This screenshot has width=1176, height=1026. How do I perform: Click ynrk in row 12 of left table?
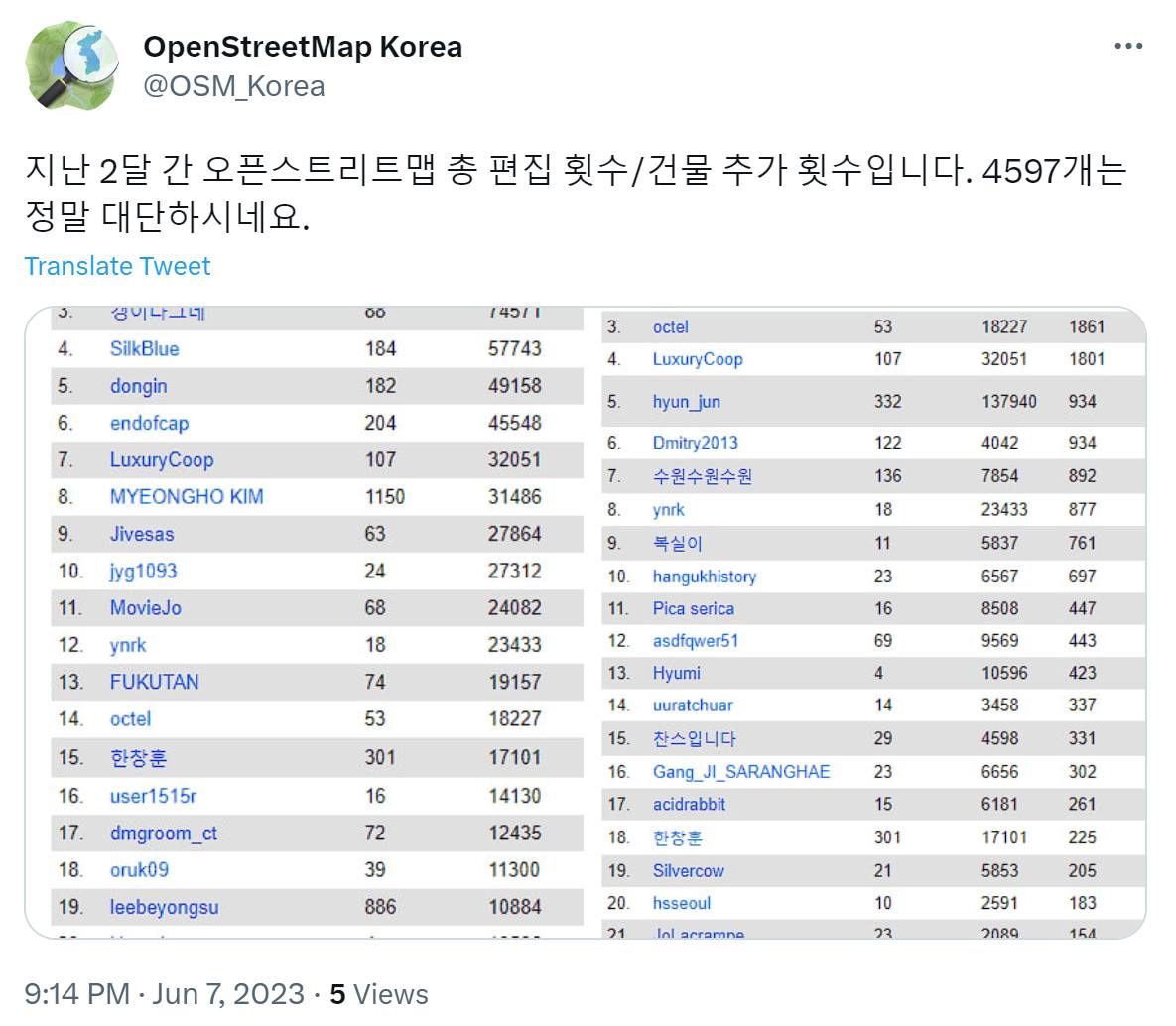click(128, 645)
